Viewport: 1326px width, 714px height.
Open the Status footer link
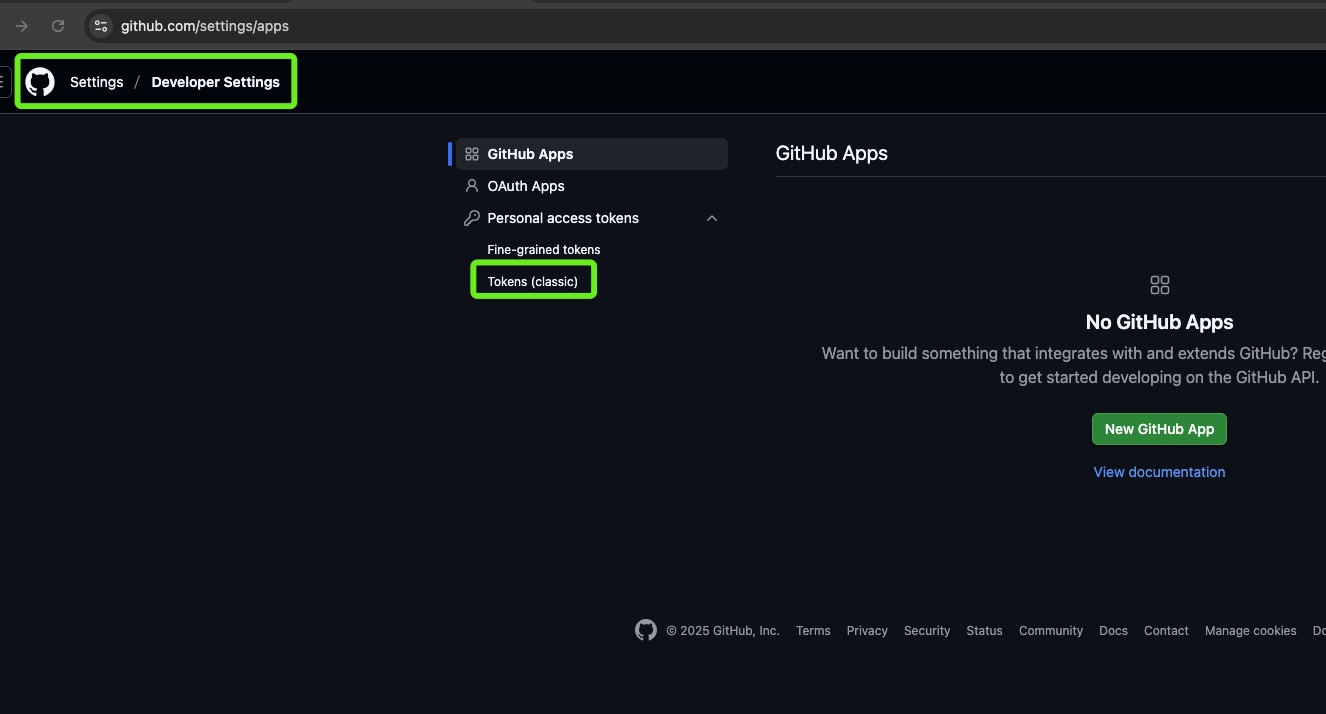pyautogui.click(x=984, y=631)
